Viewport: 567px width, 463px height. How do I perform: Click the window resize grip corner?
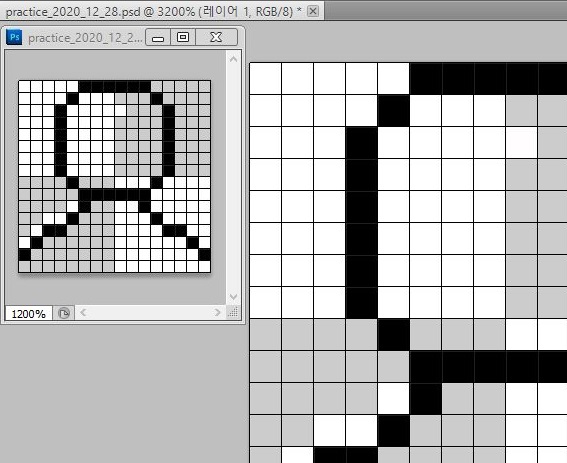click(233, 313)
